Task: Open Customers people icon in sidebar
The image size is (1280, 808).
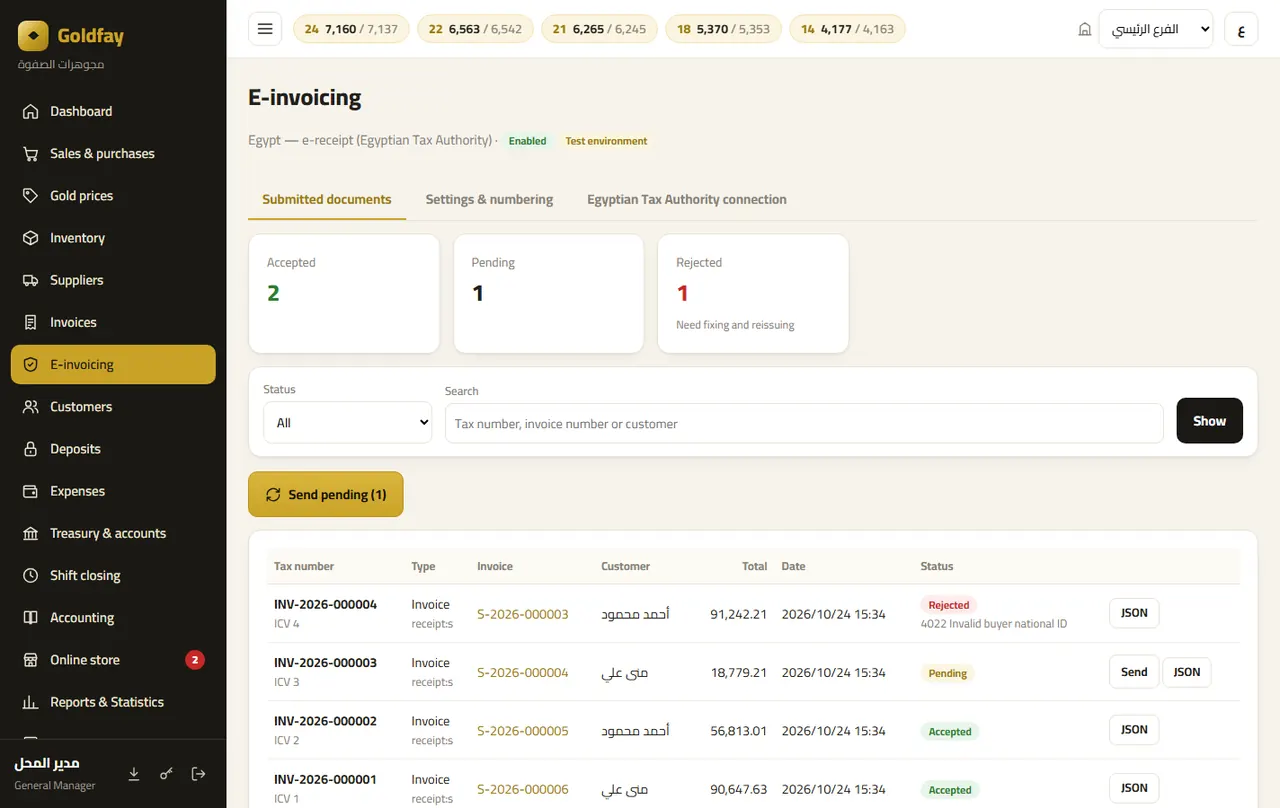Action: coord(31,407)
